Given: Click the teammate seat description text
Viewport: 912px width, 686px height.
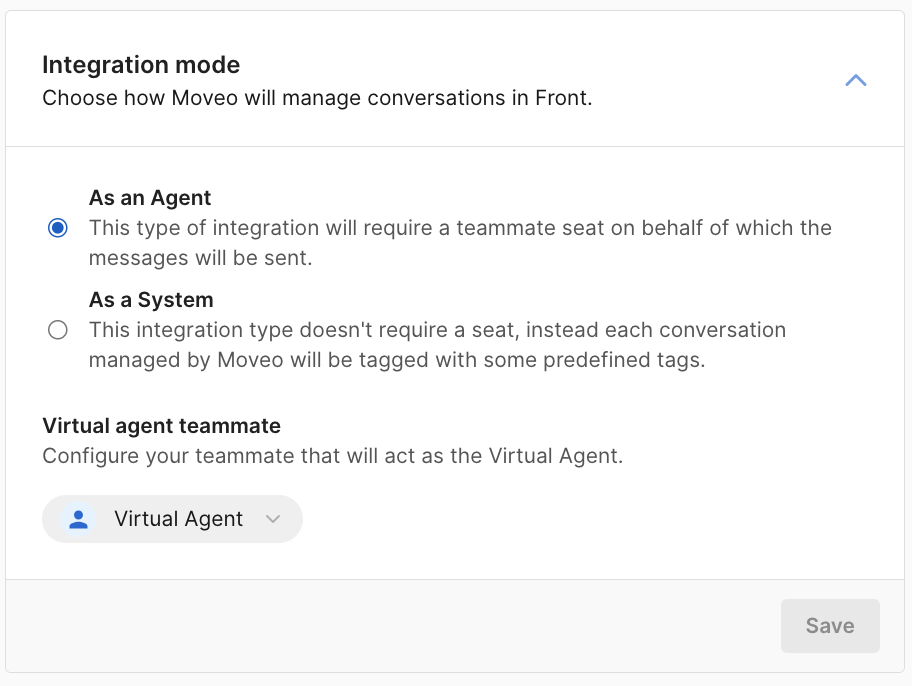Looking at the screenshot, I should click(460, 228).
